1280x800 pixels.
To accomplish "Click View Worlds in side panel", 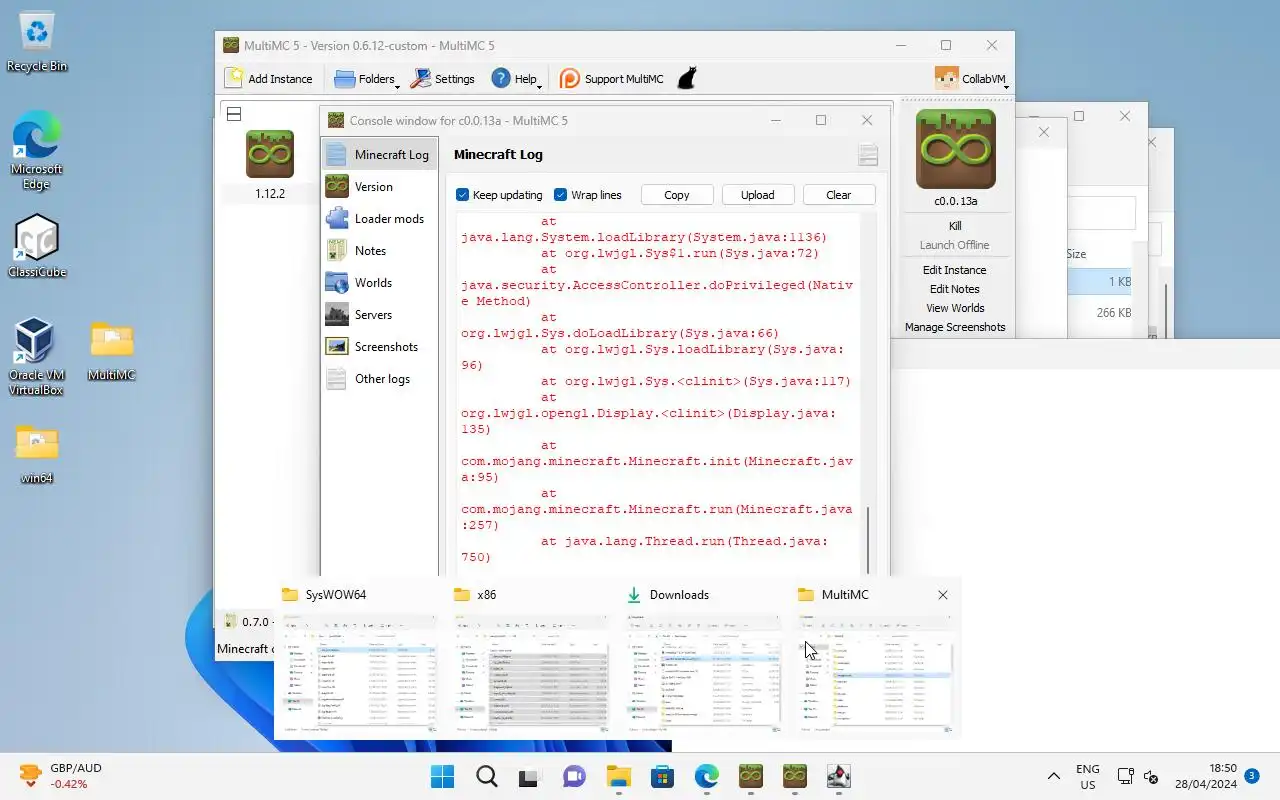I will (955, 308).
